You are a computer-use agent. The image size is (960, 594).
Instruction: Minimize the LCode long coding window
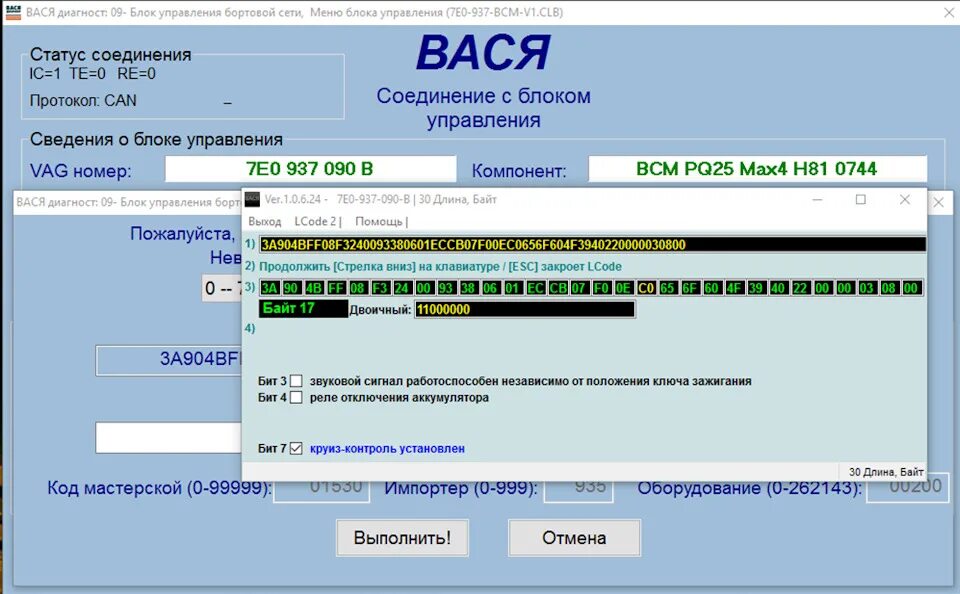point(817,200)
